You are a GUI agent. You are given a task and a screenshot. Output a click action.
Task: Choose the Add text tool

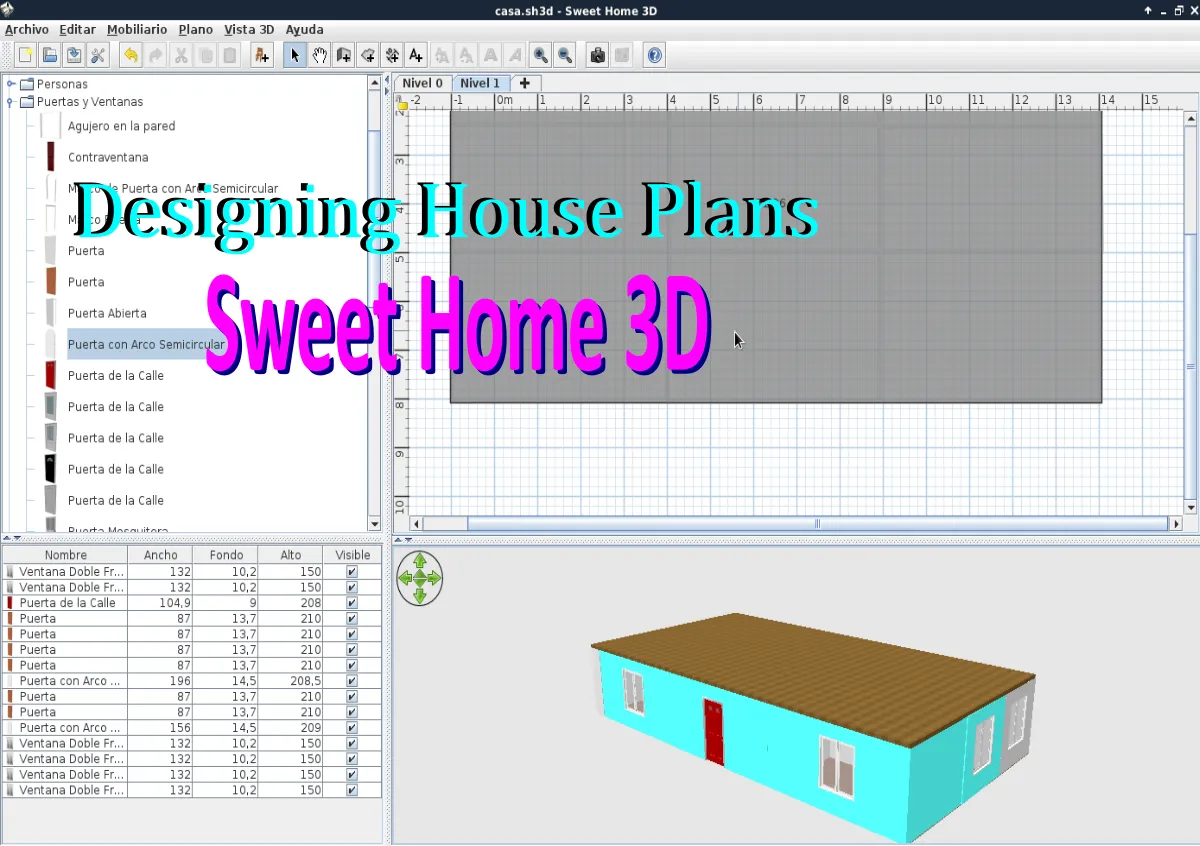(415, 55)
